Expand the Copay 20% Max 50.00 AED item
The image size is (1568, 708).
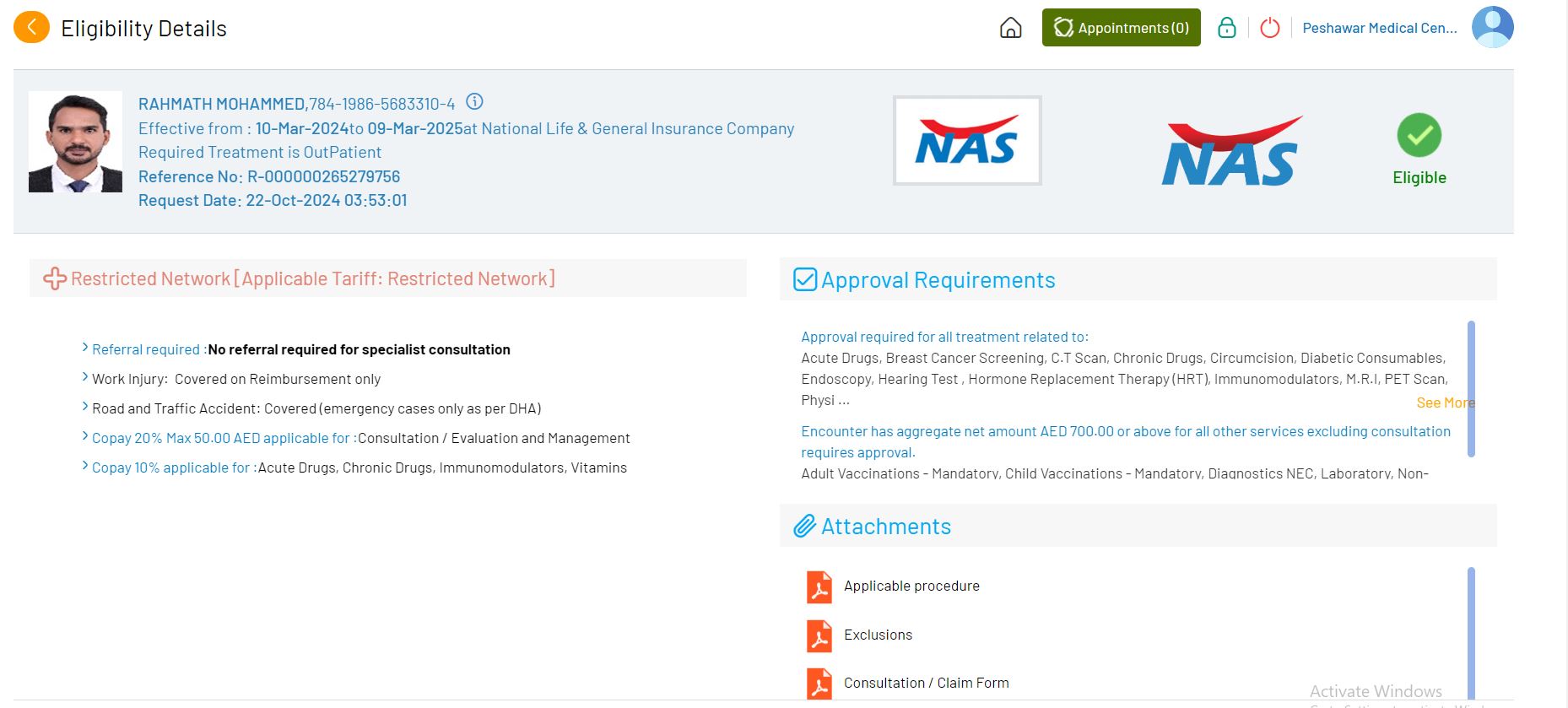(85, 436)
